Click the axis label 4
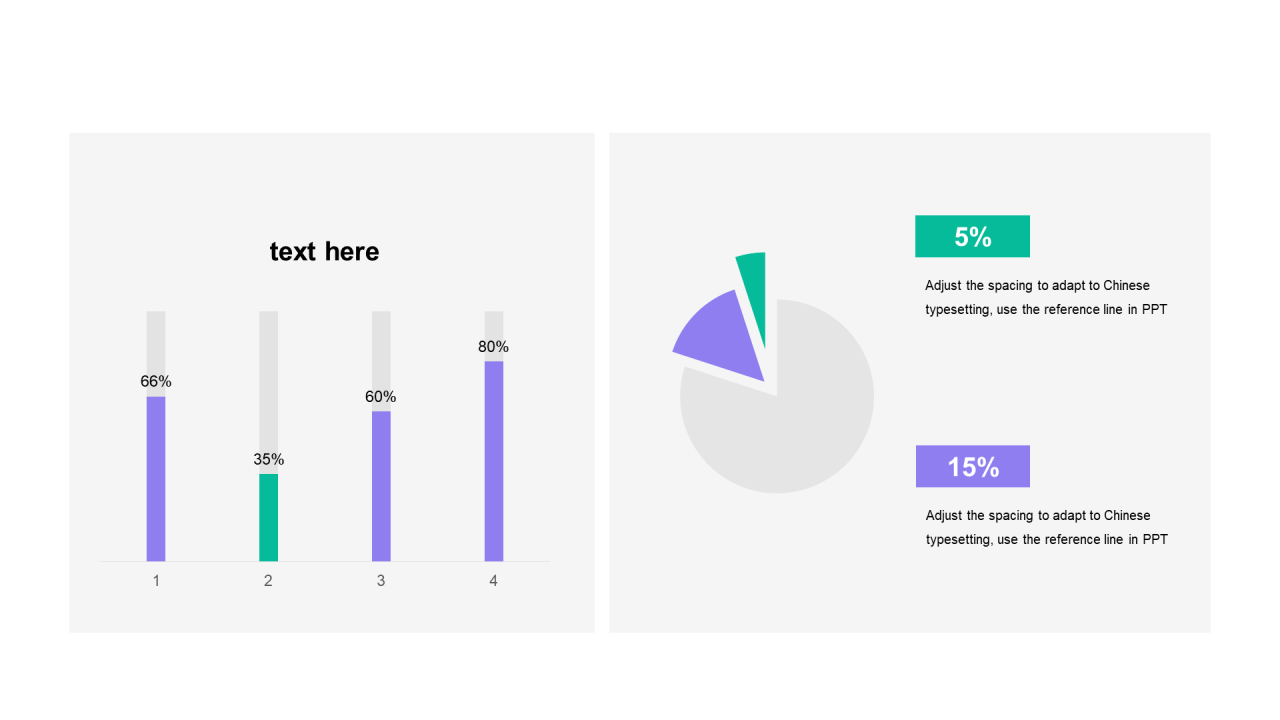1280x720 pixels. (493, 581)
